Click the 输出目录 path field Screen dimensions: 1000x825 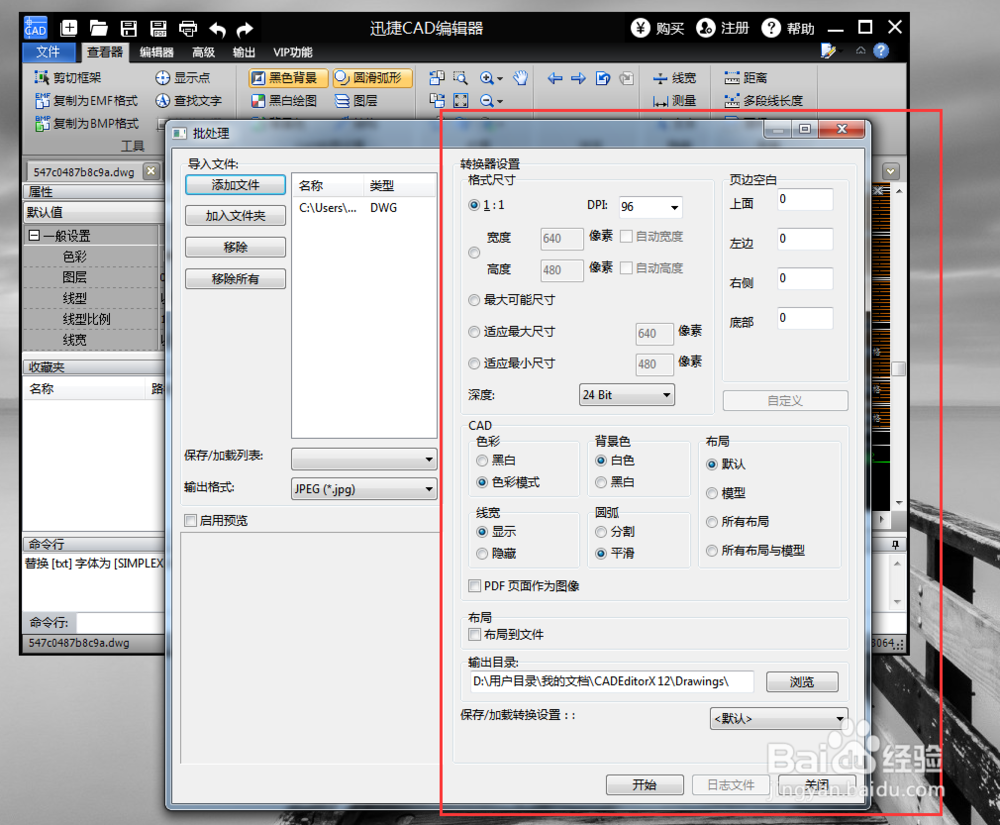[611, 682]
